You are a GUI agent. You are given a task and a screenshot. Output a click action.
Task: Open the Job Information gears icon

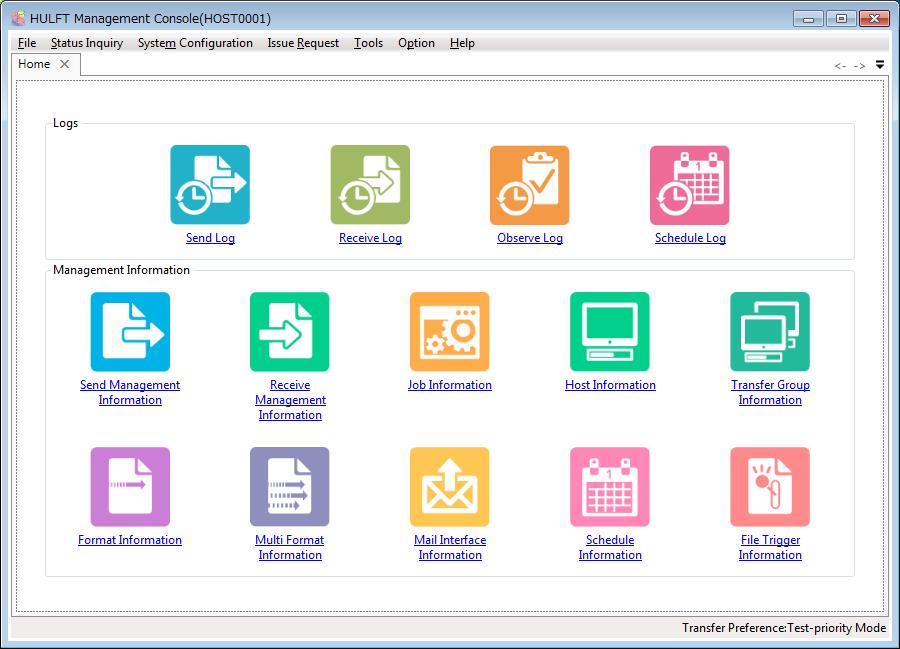point(449,332)
